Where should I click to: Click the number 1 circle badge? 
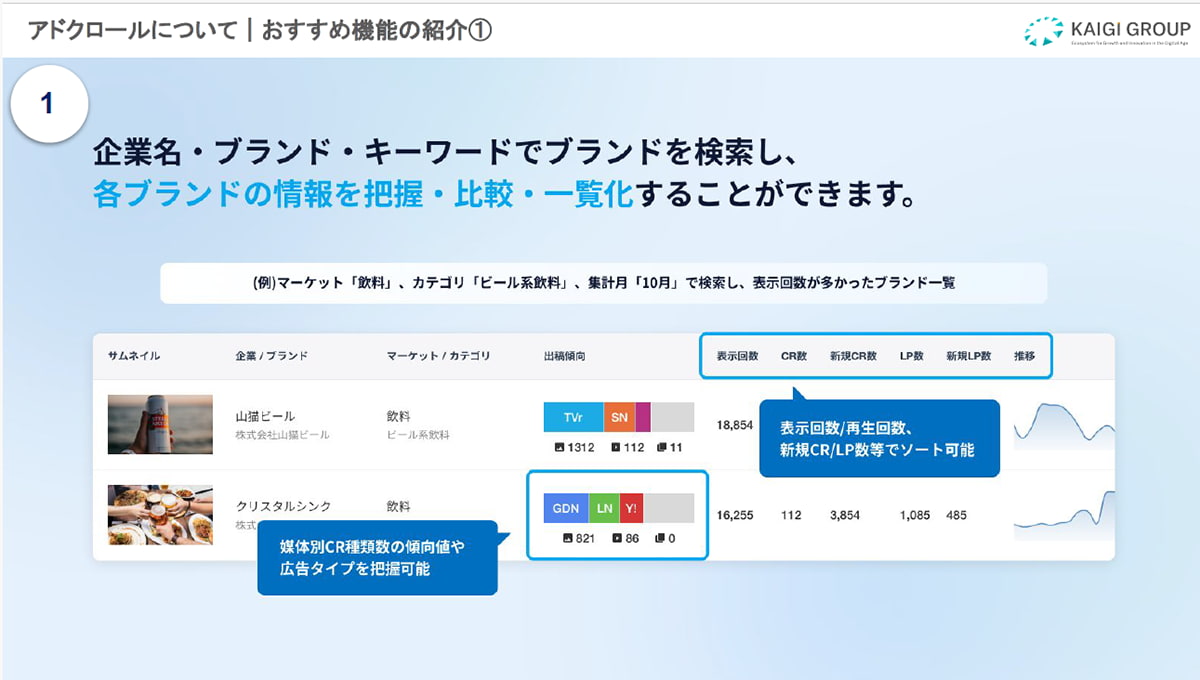[x=48, y=103]
